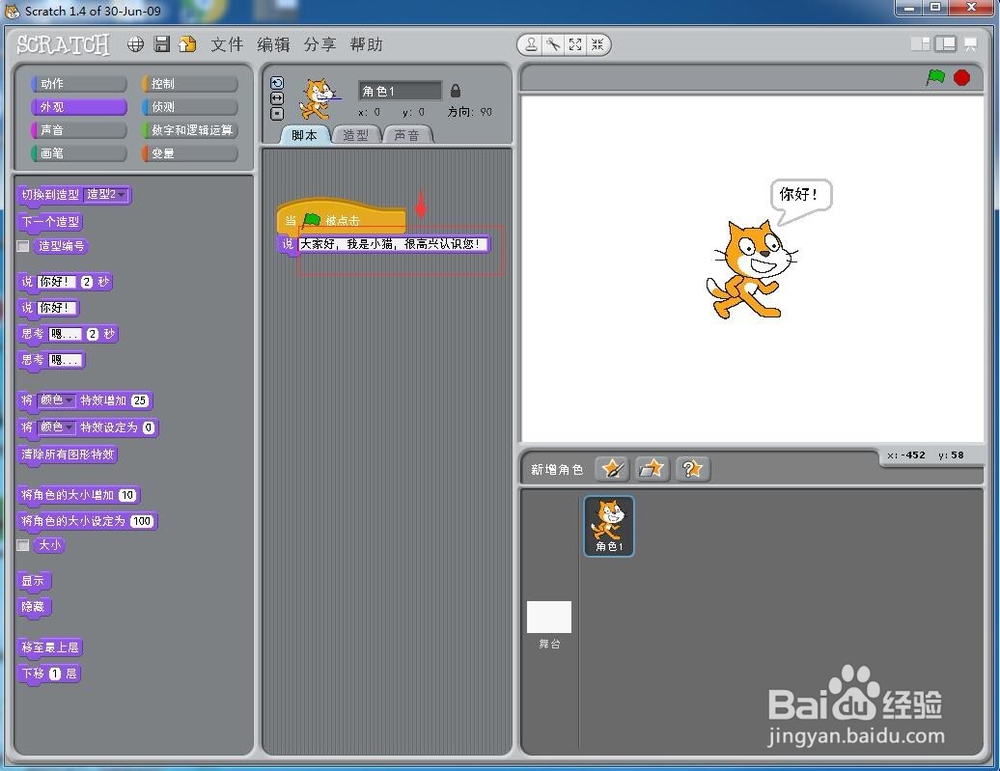The image size is (1000, 771).
Task: Click the 下移 1 层 block
Action: [49, 674]
